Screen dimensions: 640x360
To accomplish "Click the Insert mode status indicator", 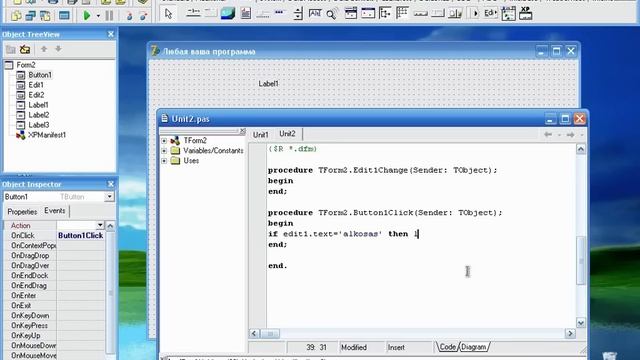I will click(x=396, y=348).
